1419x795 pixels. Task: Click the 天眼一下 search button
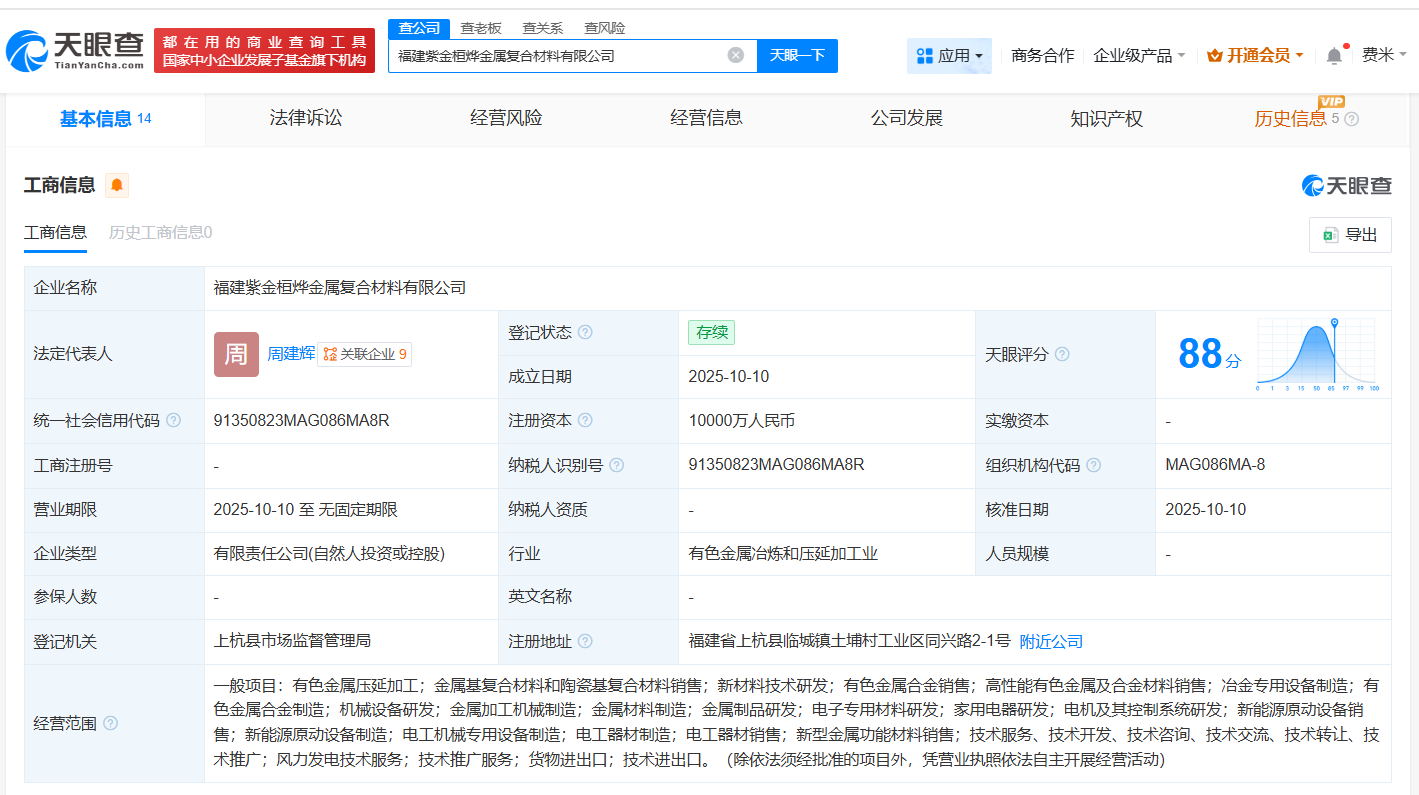(797, 55)
